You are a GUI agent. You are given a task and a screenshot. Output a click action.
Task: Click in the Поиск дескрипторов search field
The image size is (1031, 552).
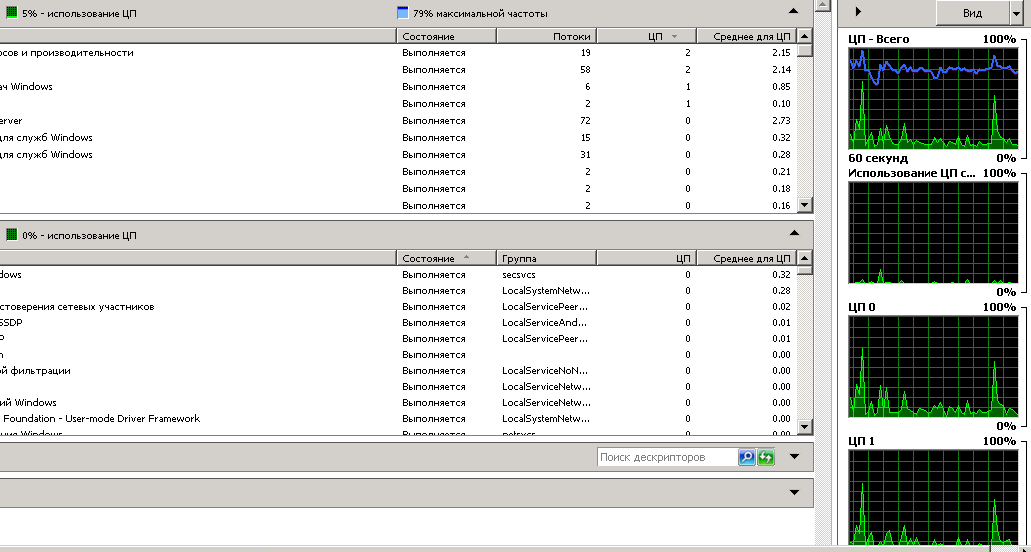click(666, 457)
